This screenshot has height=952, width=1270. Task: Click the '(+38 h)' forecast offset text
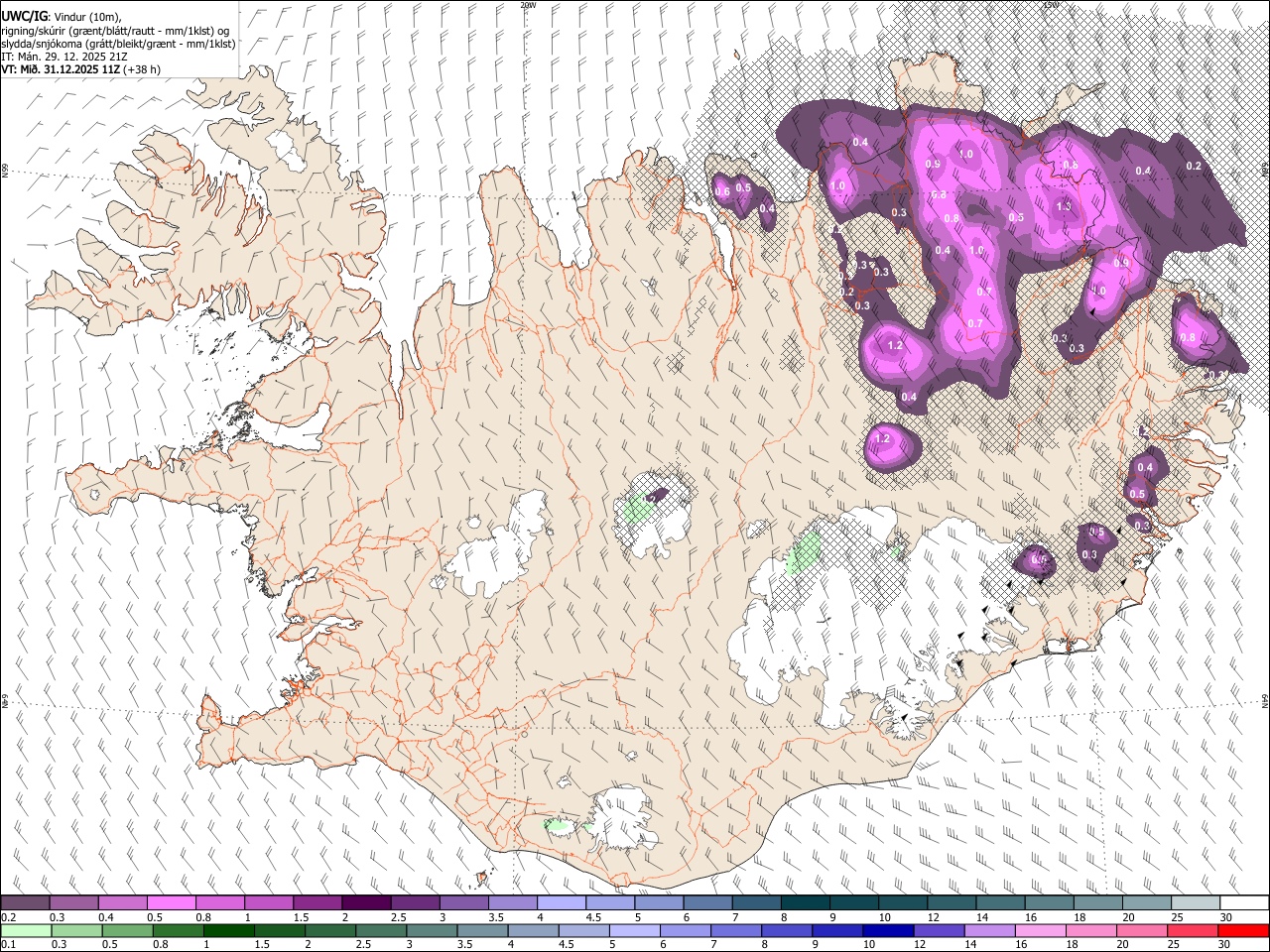coord(143,69)
